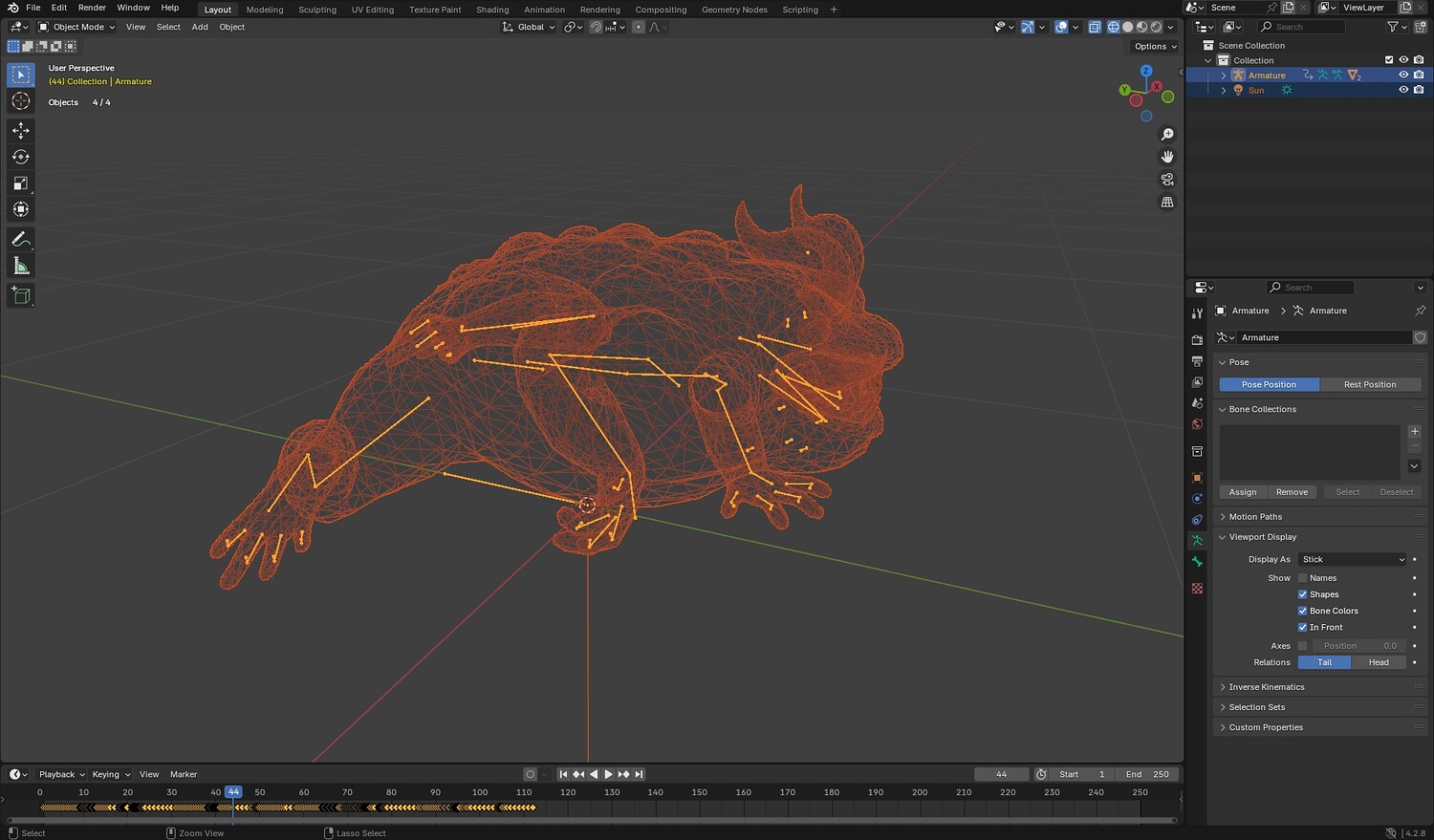Click the Assign button
The image size is (1434, 840).
point(1243,492)
